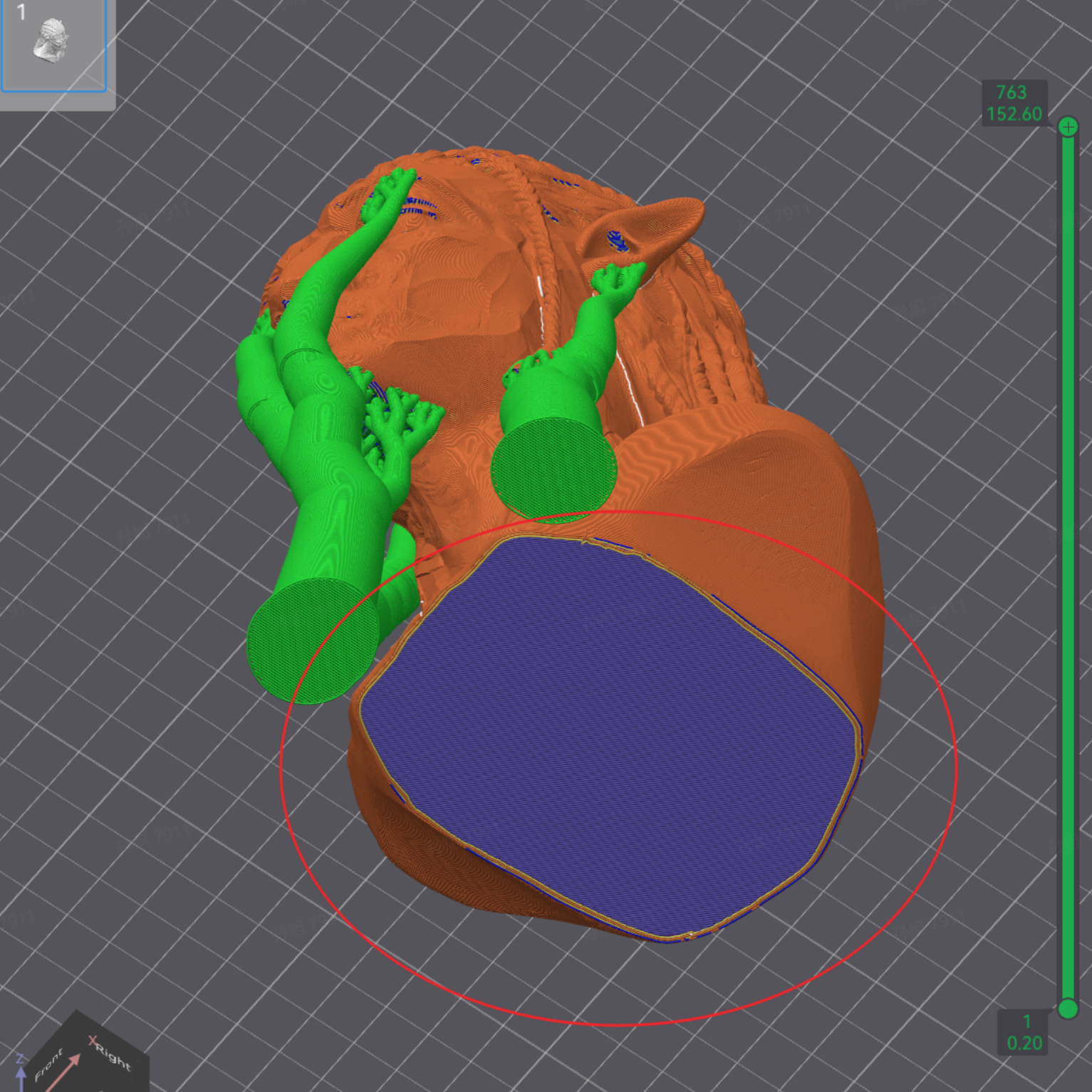Click the middle of the green layer slider track
1092x1092 pixels.
(1067, 568)
